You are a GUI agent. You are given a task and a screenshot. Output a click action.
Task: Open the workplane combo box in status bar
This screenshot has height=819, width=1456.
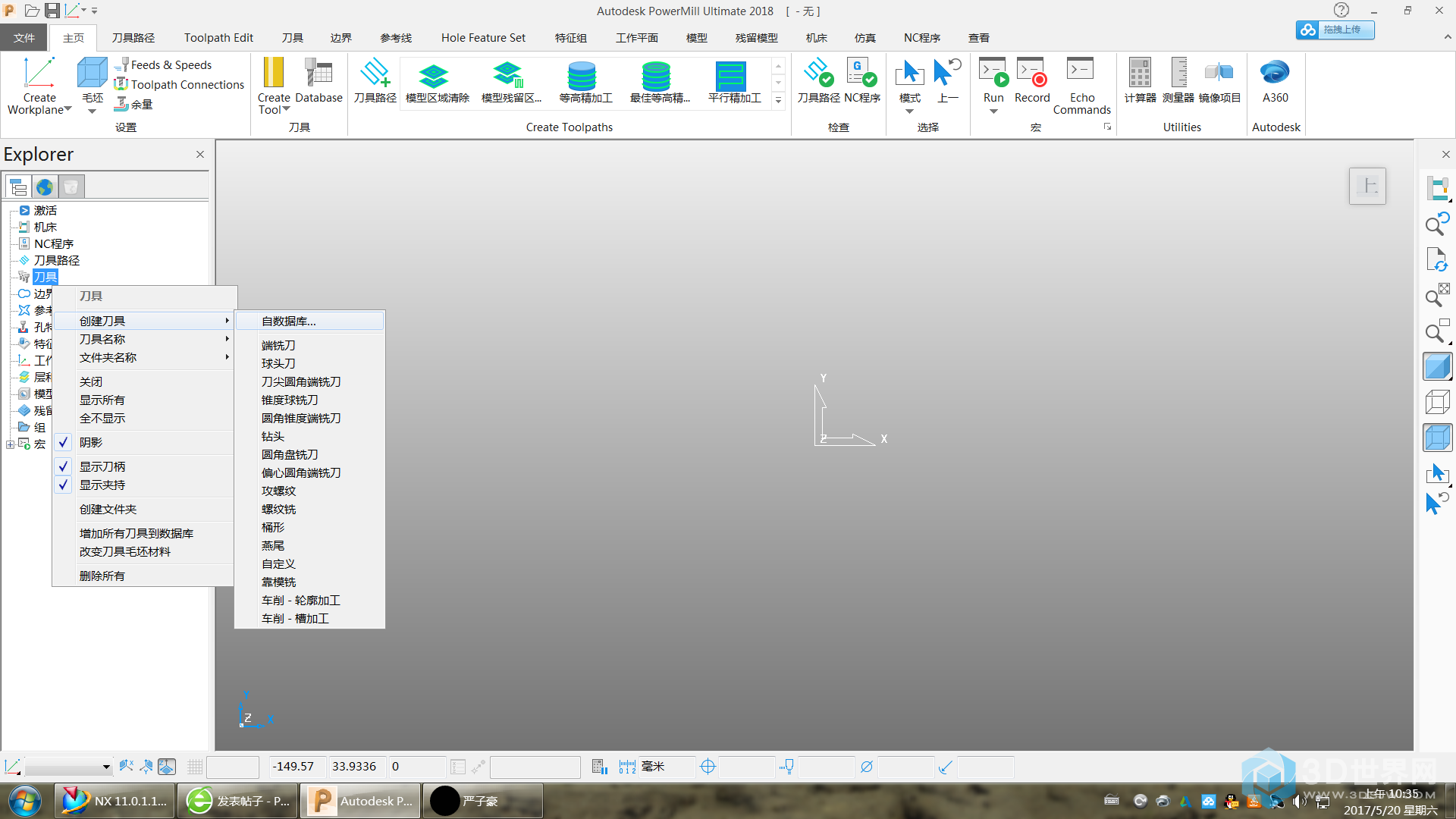coord(68,767)
